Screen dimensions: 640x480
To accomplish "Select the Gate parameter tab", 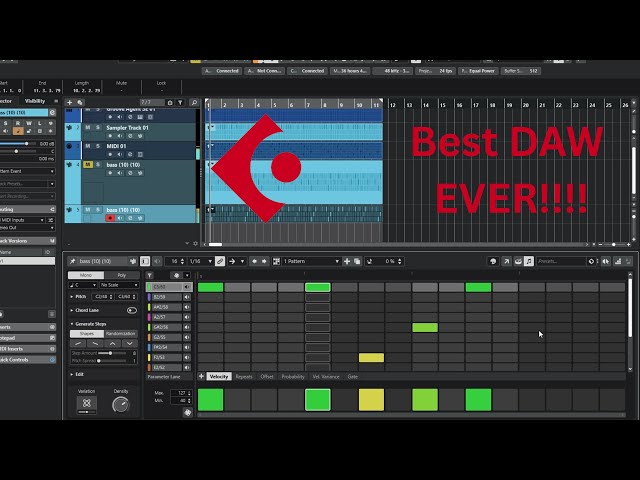I will click(x=353, y=377).
